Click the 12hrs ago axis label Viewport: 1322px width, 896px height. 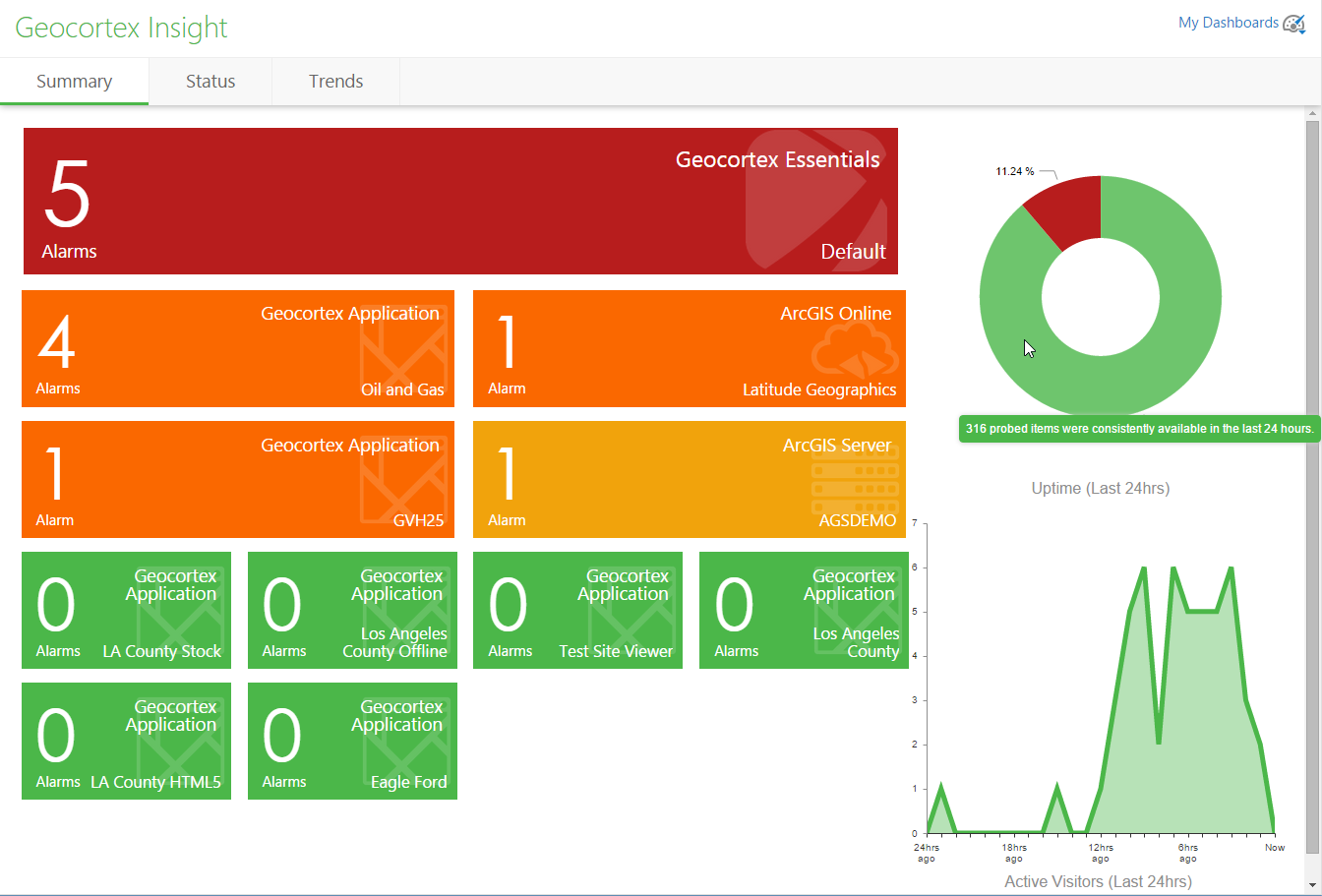pyautogui.click(x=1101, y=853)
